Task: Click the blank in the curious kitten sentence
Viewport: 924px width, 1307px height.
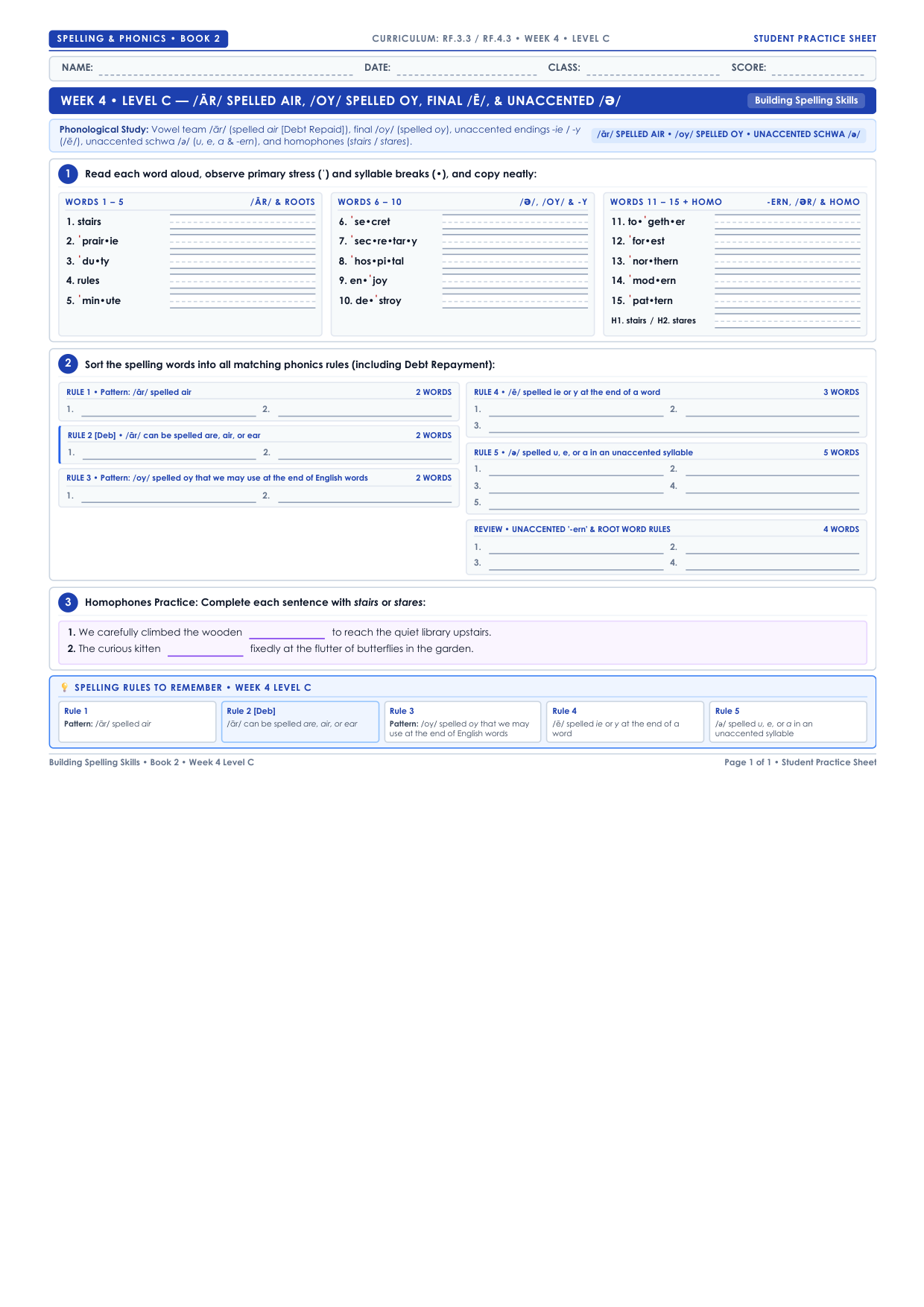Action: click(206, 649)
